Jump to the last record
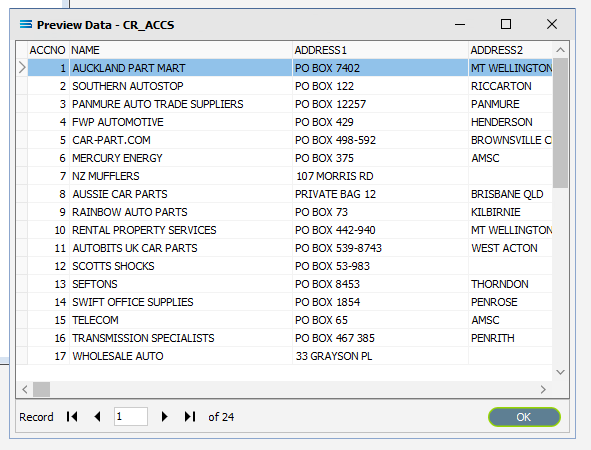Viewport: 591px width, 450px height. [x=190, y=416]
